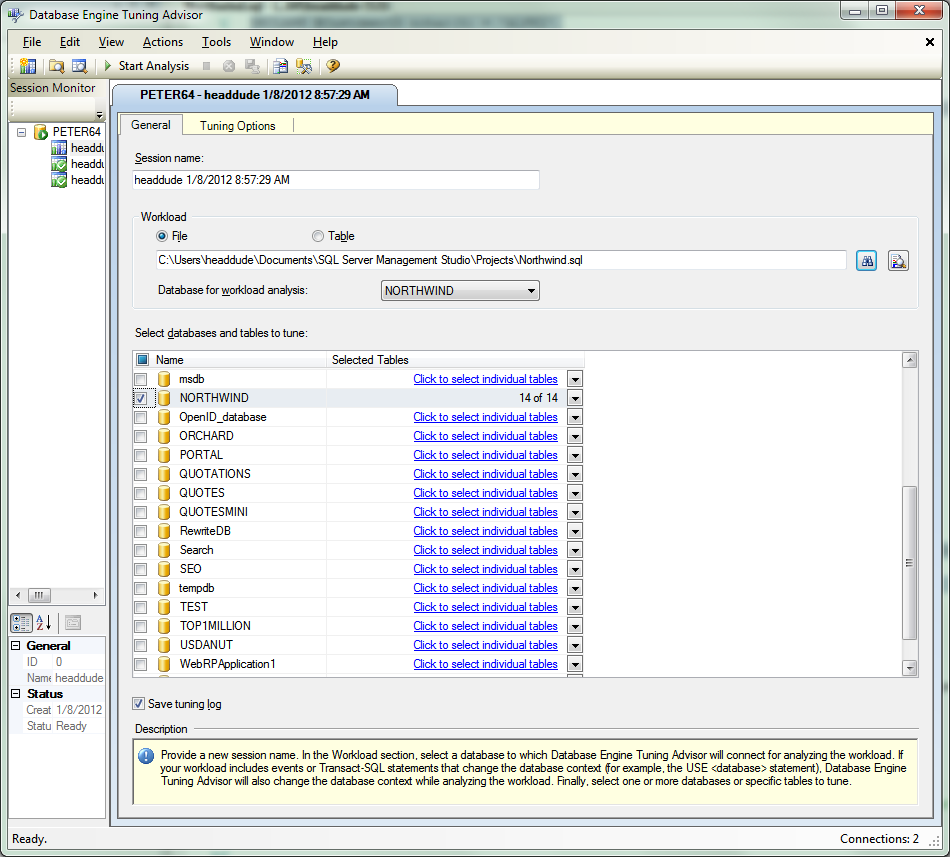The width and height of the screenshot is (950, 857).
Task: Sort the properties alphabetically with the A-Z icon
Action: tap(44, 623)
